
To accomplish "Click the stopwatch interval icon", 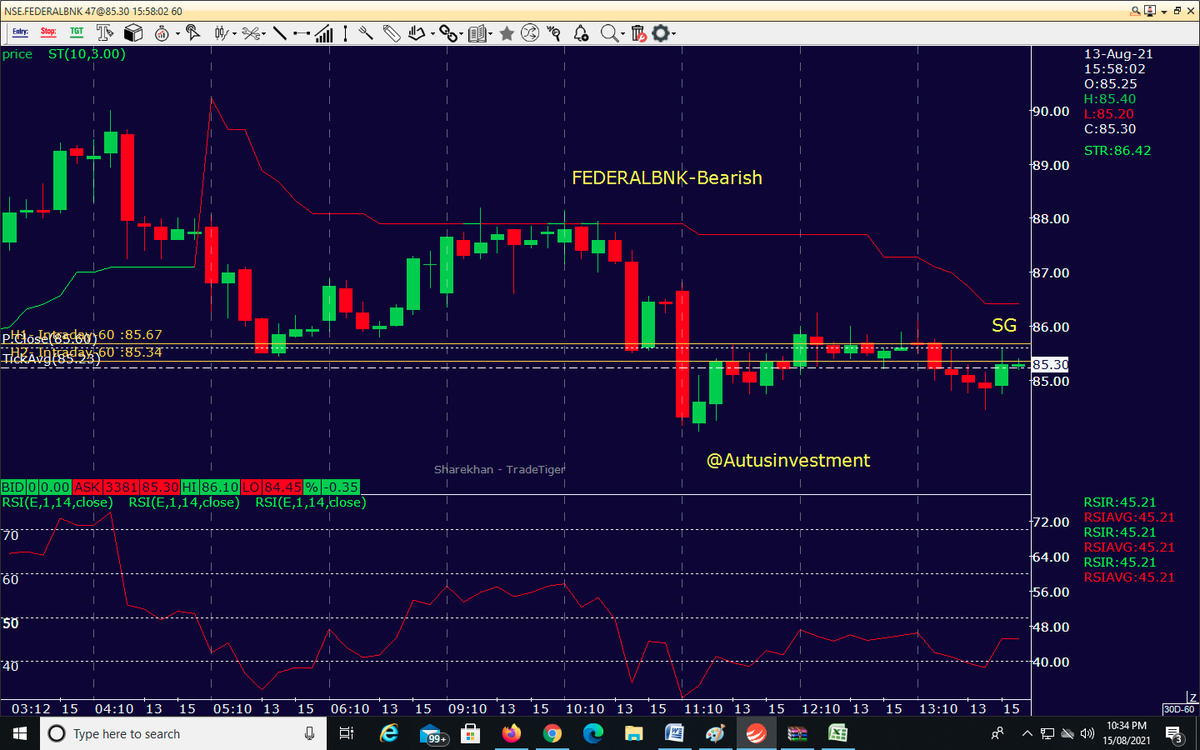I will pyautogui.click(x=161, y=33).
